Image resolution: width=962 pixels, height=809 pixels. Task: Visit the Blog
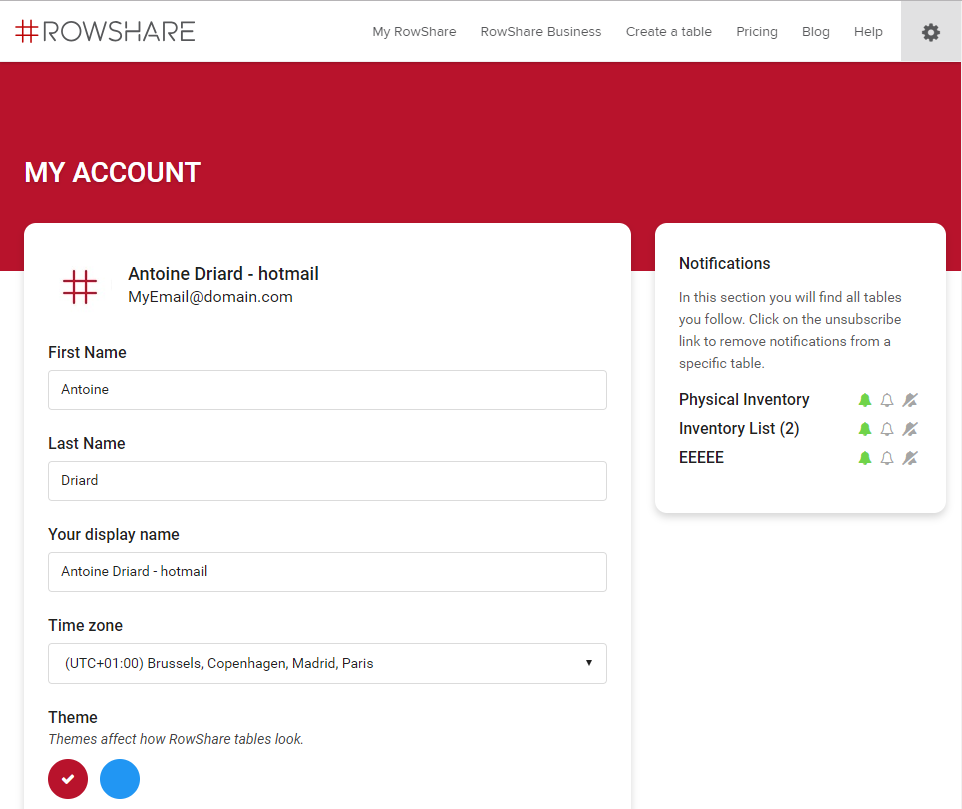click(x=815, y=32)
